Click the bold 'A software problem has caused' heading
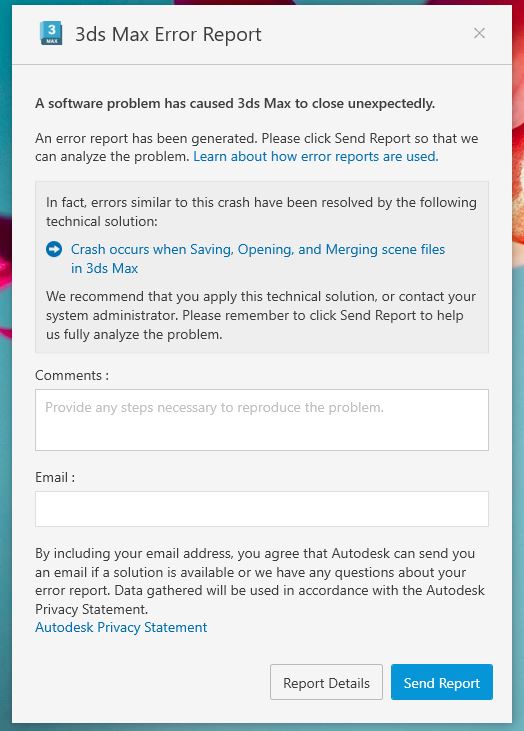The width and height of the screenshot is (524, 731). click(x=235, y=103)
